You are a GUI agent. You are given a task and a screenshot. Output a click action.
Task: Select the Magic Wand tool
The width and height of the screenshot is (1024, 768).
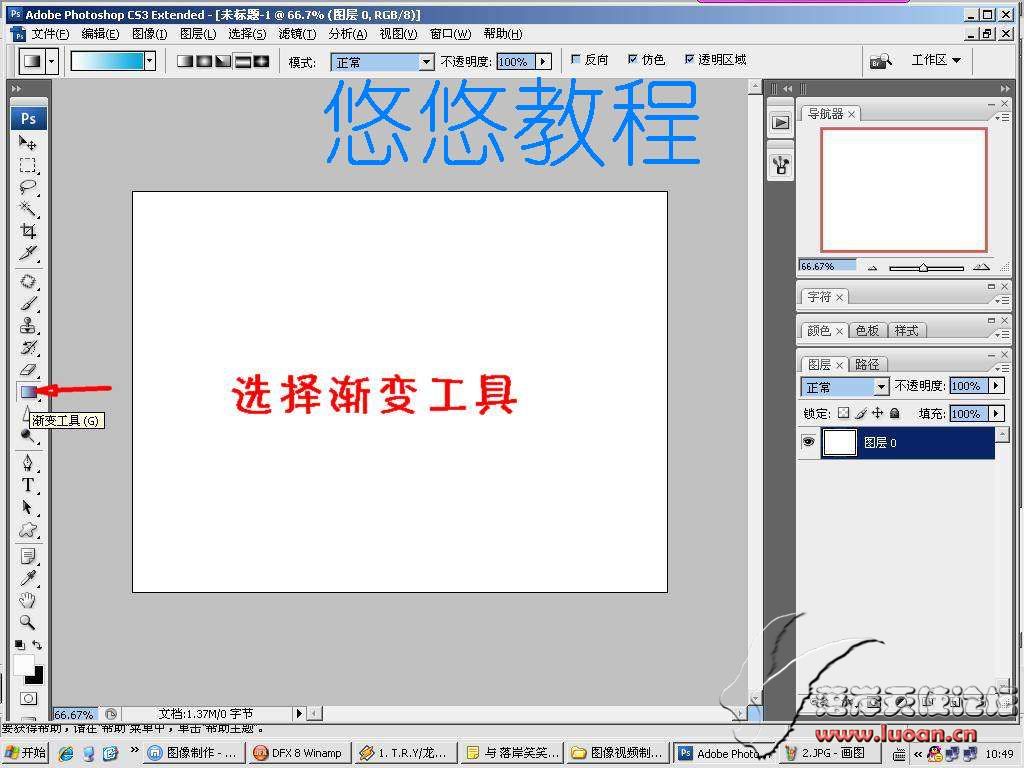tap(27, 209)
